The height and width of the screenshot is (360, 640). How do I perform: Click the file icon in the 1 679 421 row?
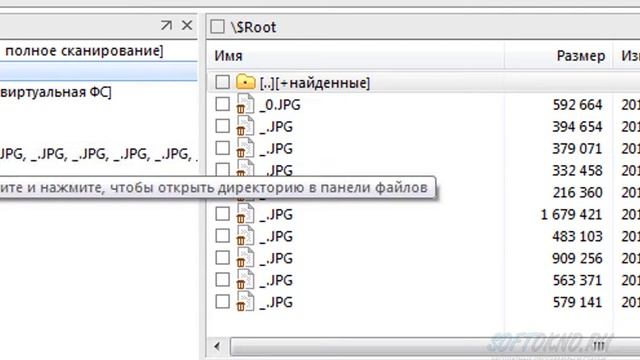pyautogui.click(x=245, y=214)
